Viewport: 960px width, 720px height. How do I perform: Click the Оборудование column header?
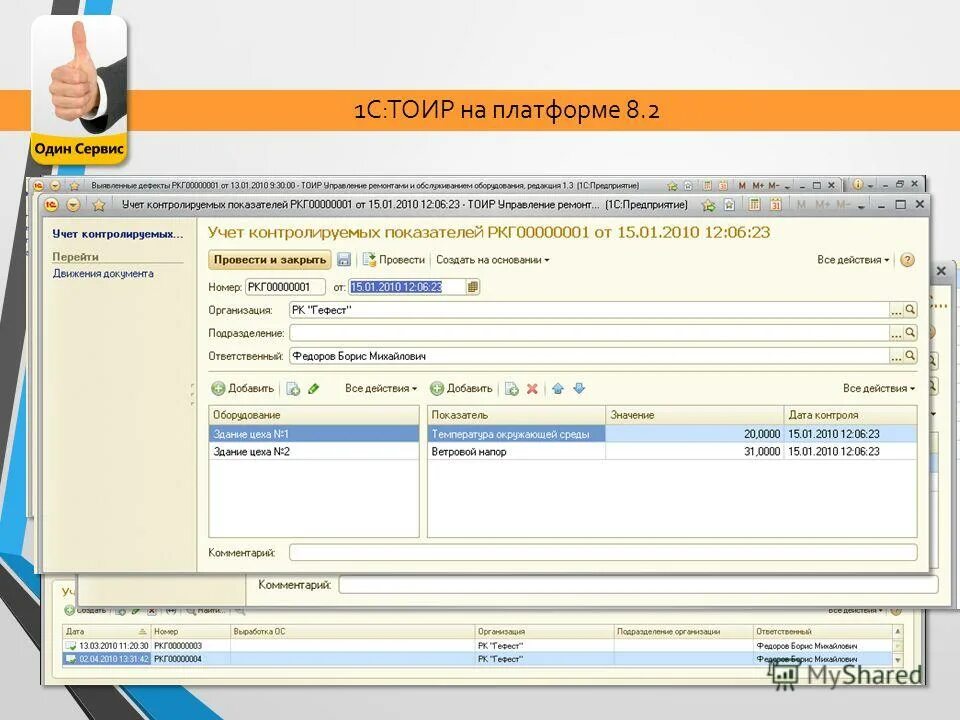(x=313, y=414)
